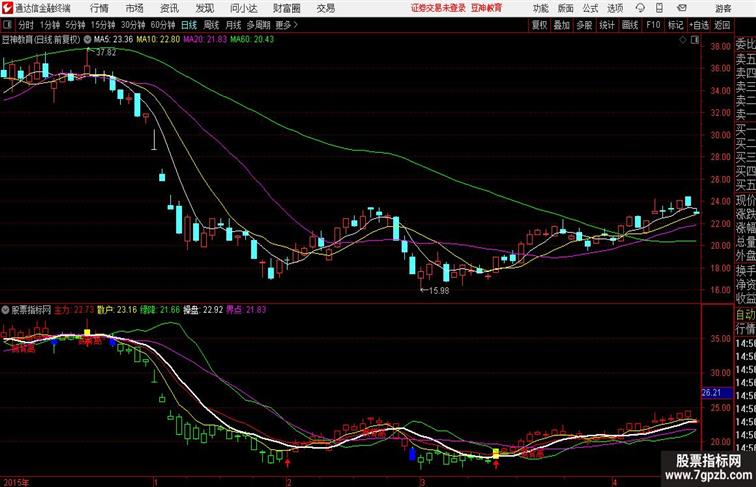Add stock with +自选 button
Screen dimensions: 756x487
pos(699,25)
